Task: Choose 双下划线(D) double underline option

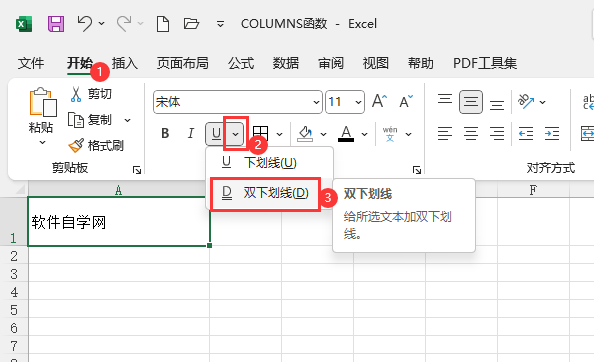Action: 265,193
